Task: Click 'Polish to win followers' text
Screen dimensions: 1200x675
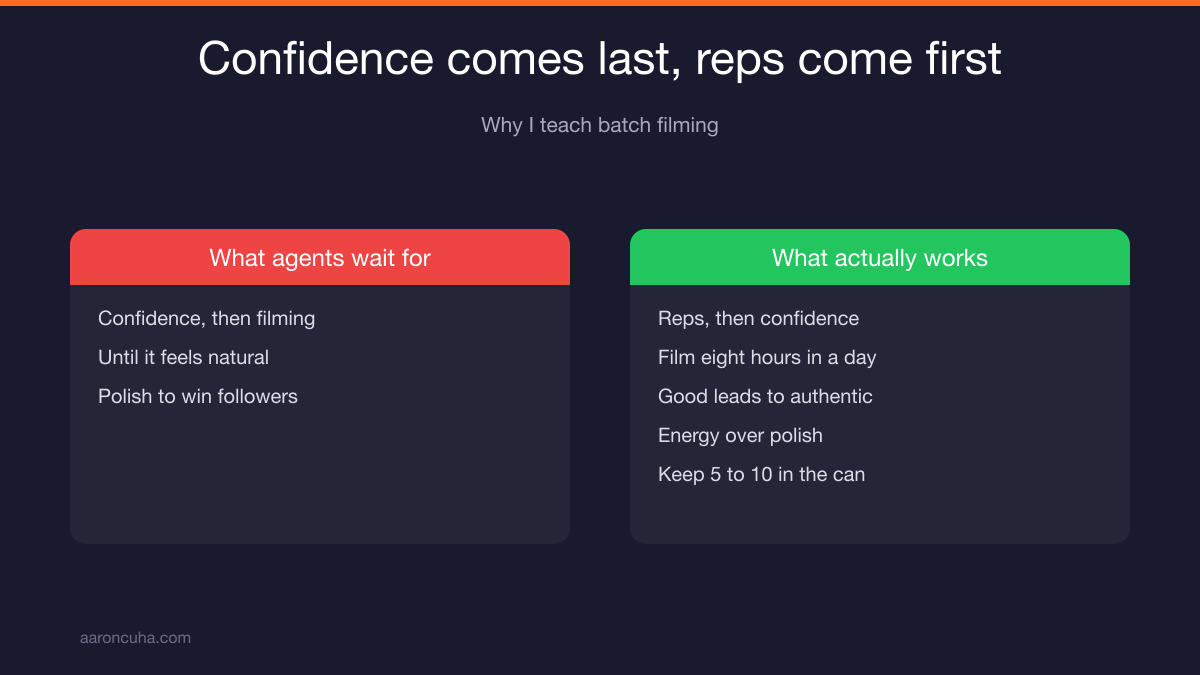Action: tap(198, 396)
